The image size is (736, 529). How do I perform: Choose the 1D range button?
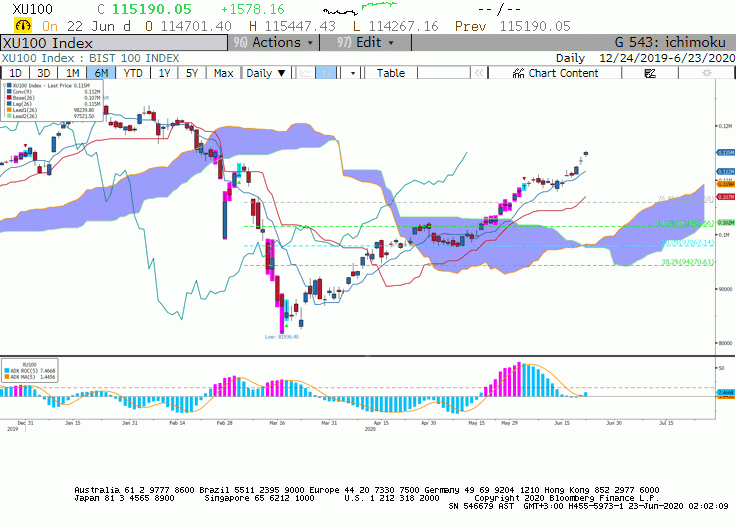(15, 73)
